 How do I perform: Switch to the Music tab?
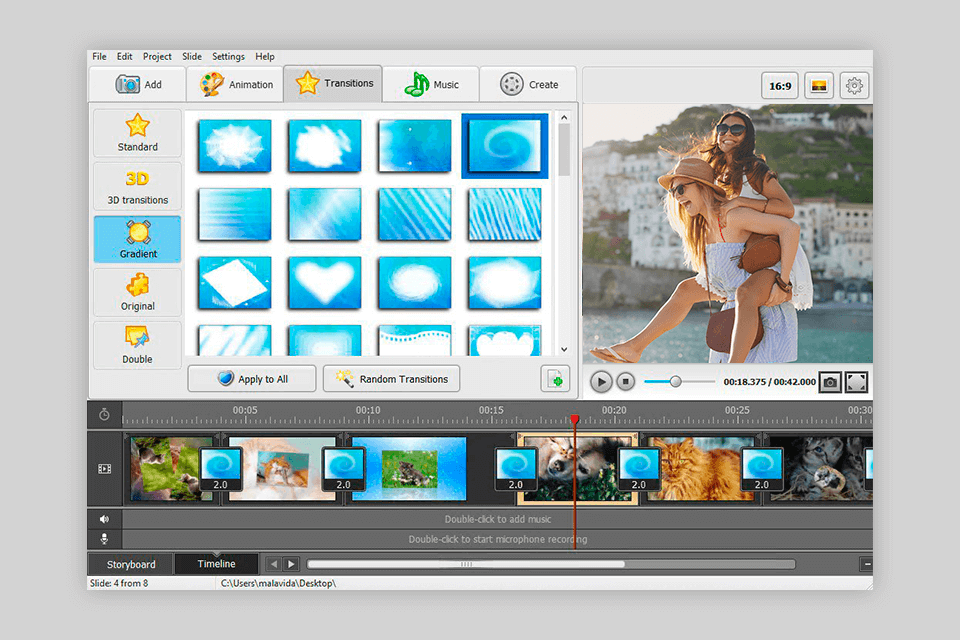(431, 85)
